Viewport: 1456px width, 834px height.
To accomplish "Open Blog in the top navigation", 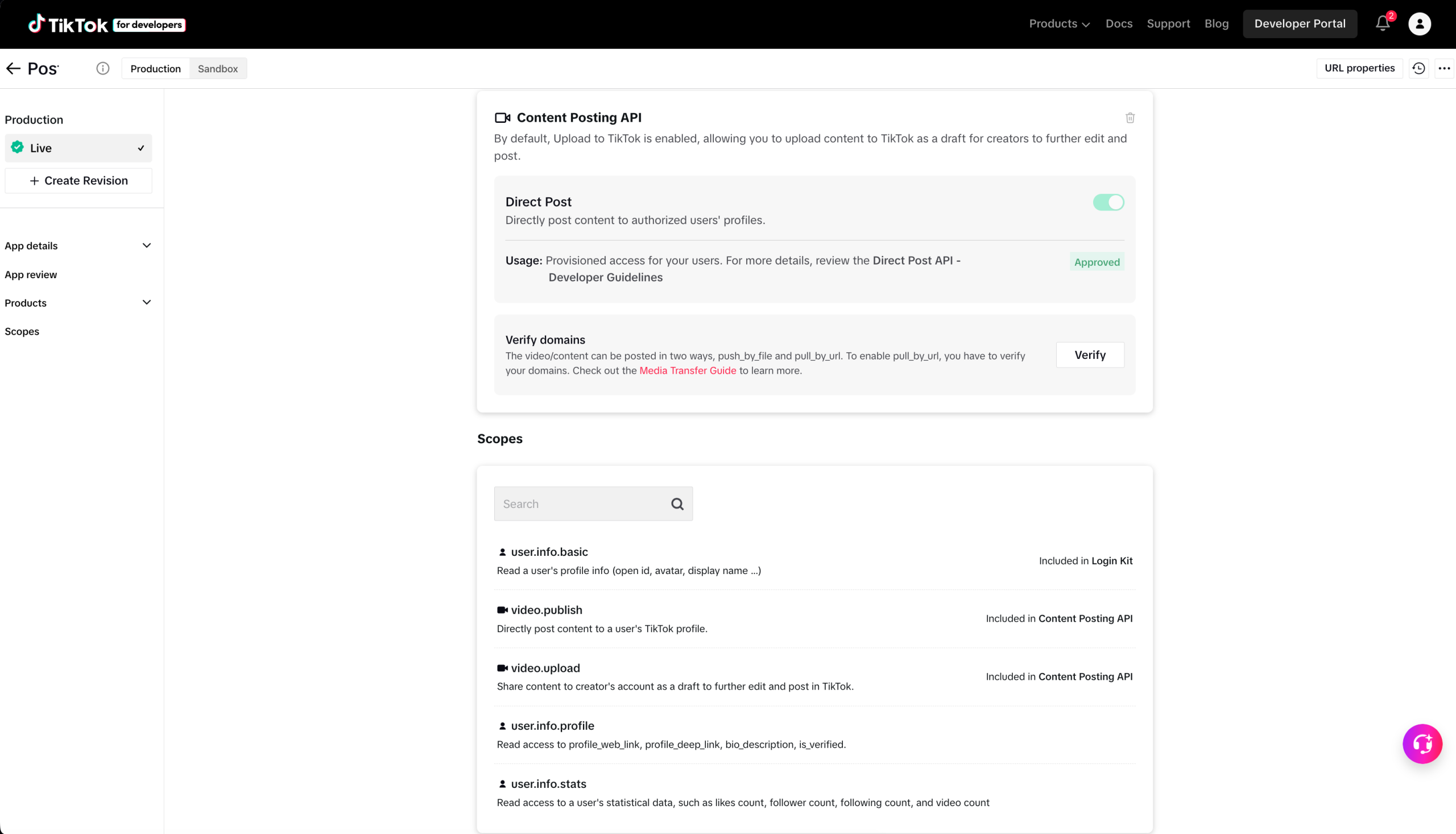I will click(1216, 23).
